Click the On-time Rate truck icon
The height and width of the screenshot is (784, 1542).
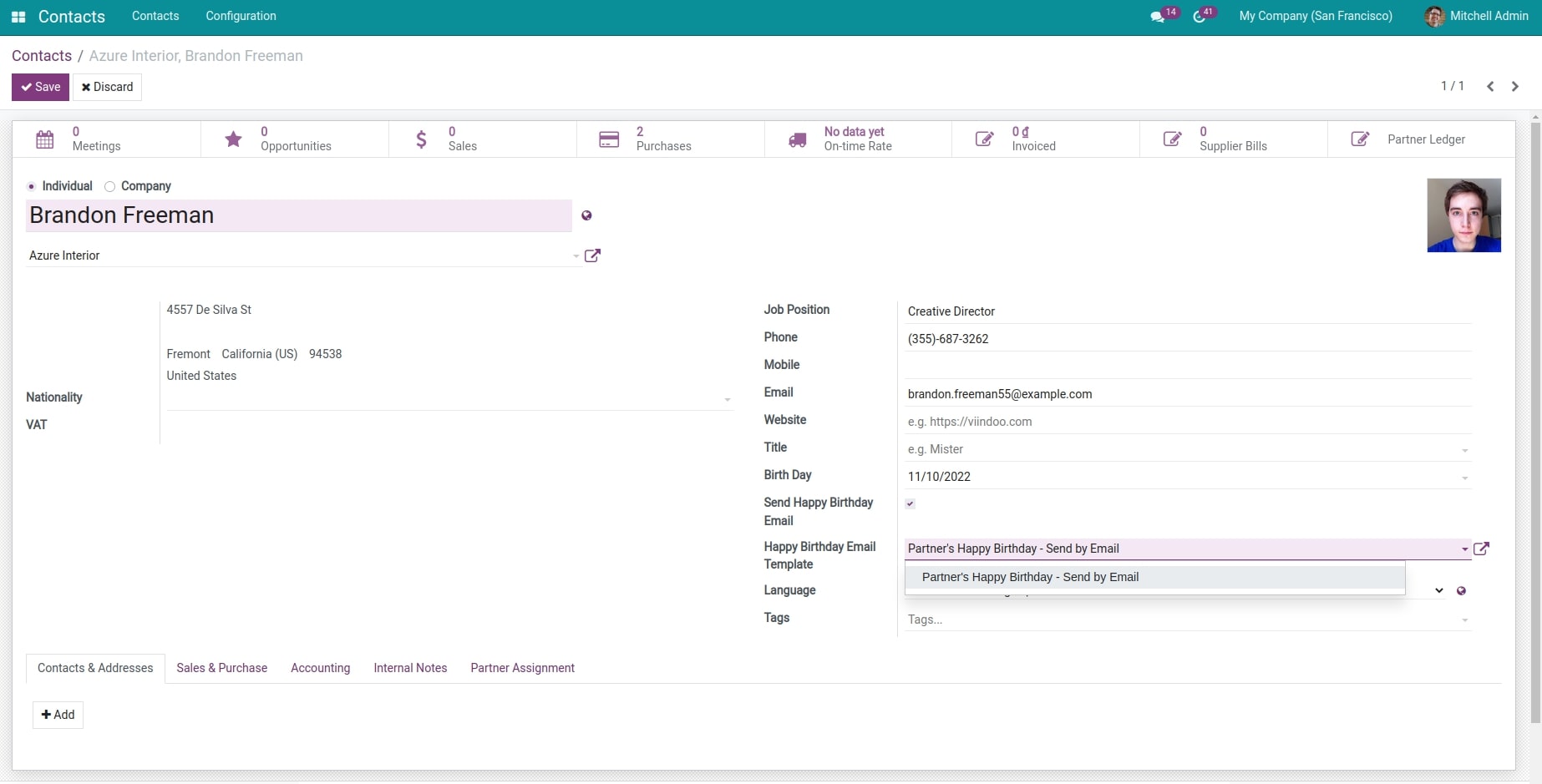[796, 139]
